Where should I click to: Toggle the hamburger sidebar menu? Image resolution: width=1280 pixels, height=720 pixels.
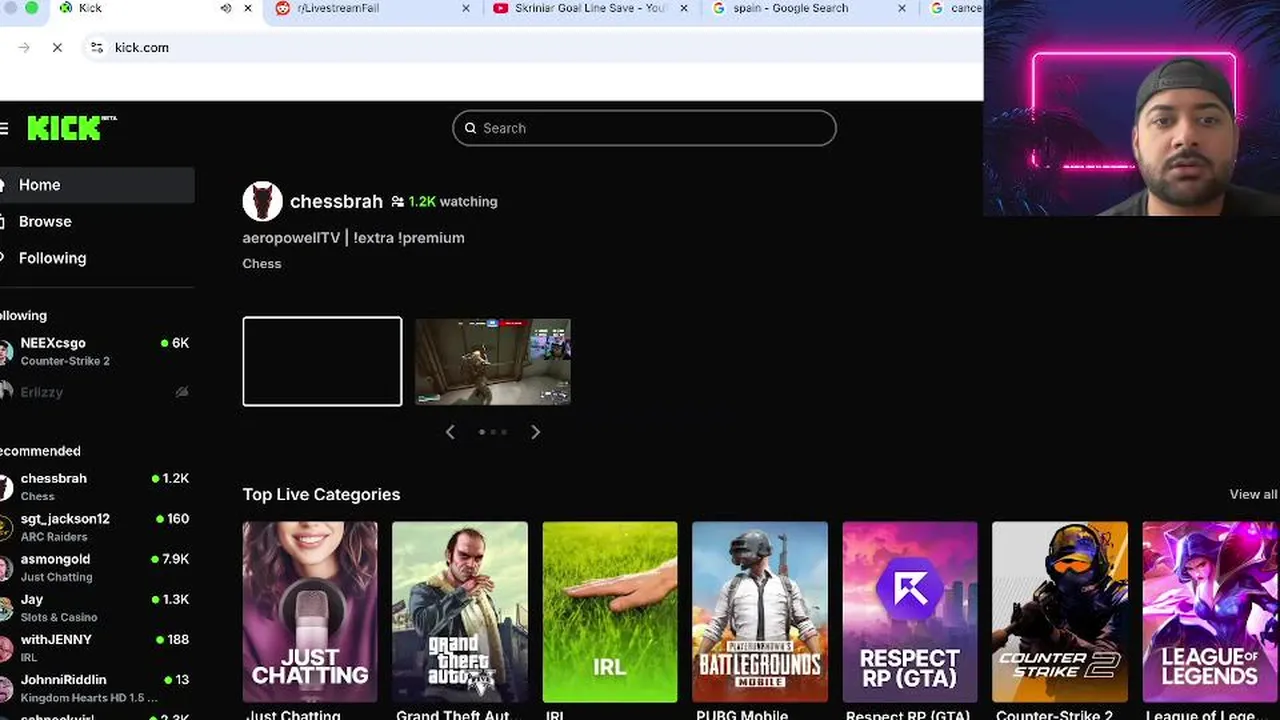(x=4, y=128)
